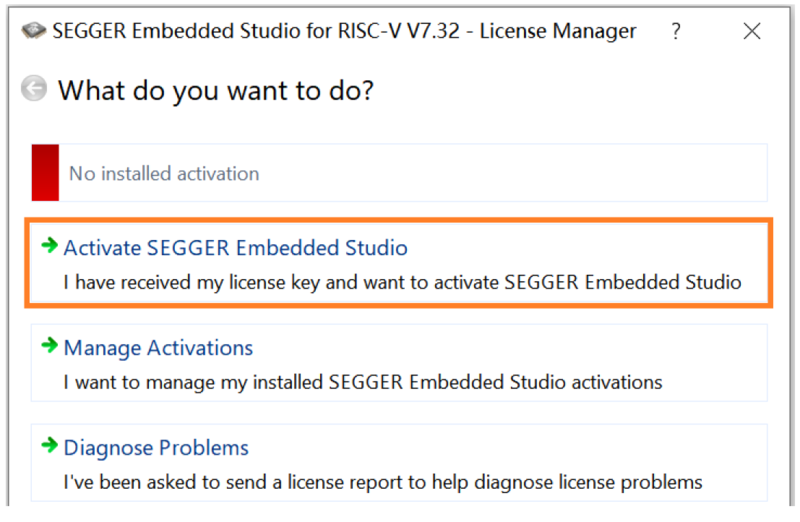Click the "What do you want to do?" heading
The width and height of the screenshot is (800, 522).
[216, 91]
